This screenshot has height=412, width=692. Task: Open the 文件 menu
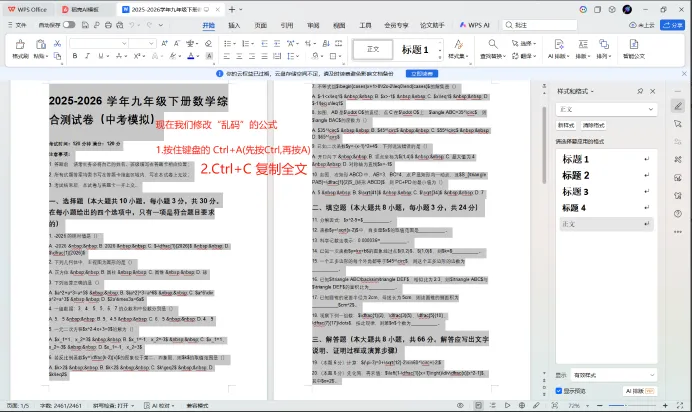click(17, 25)
